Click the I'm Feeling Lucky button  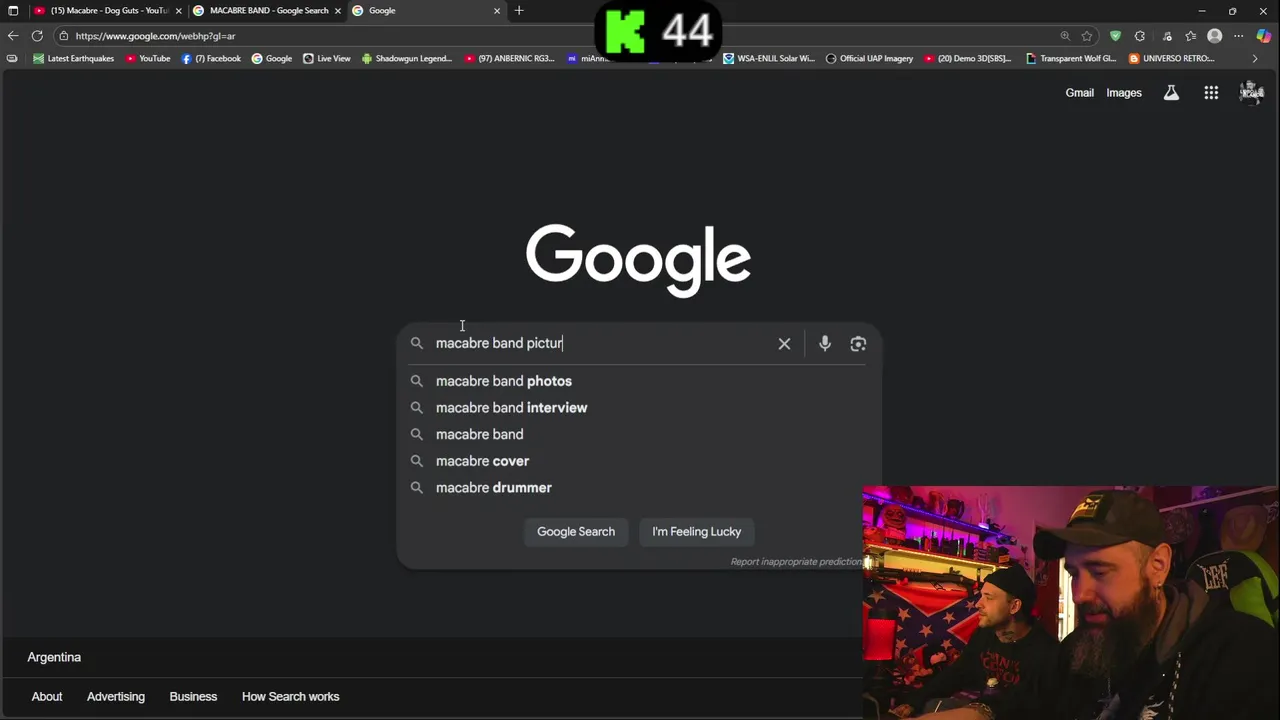pyautogui.click(x=697, y=532)
